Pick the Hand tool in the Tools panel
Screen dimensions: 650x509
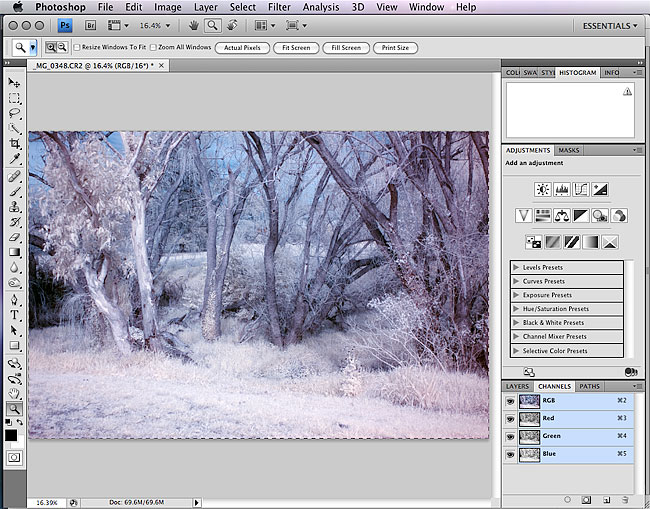pos(15,394)
